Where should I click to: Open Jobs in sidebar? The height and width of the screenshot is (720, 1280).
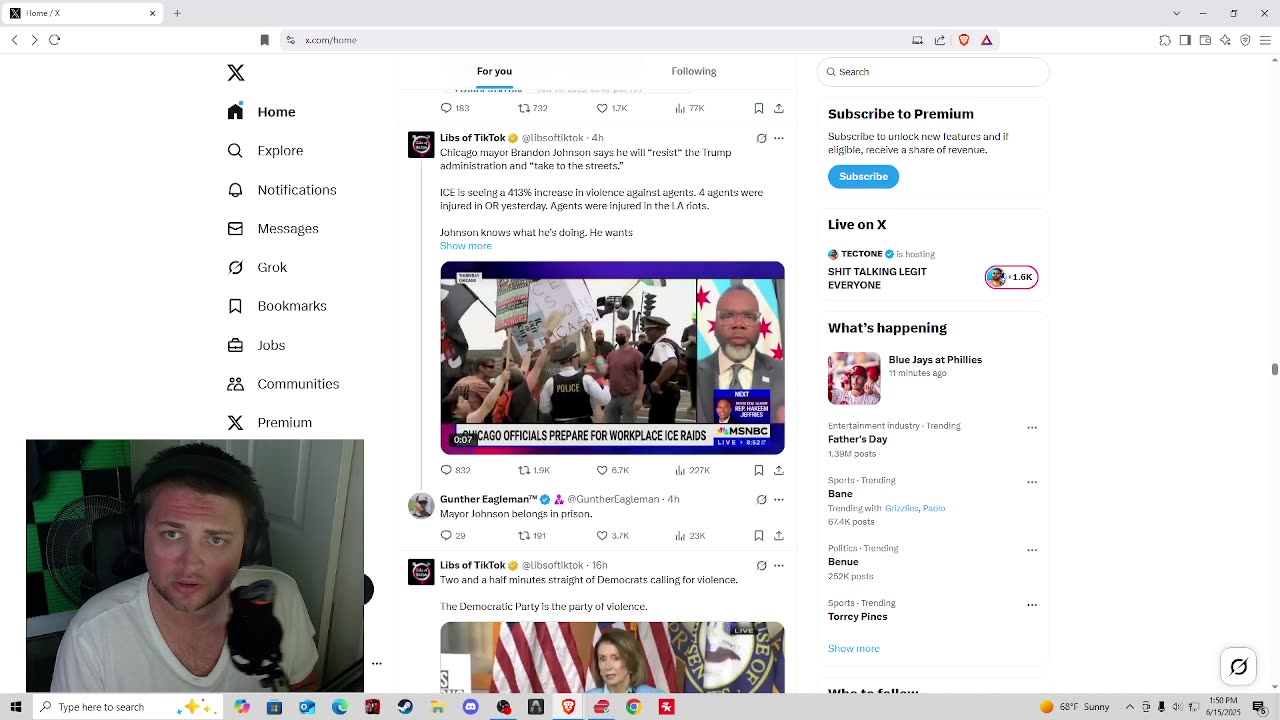point(256,345)
